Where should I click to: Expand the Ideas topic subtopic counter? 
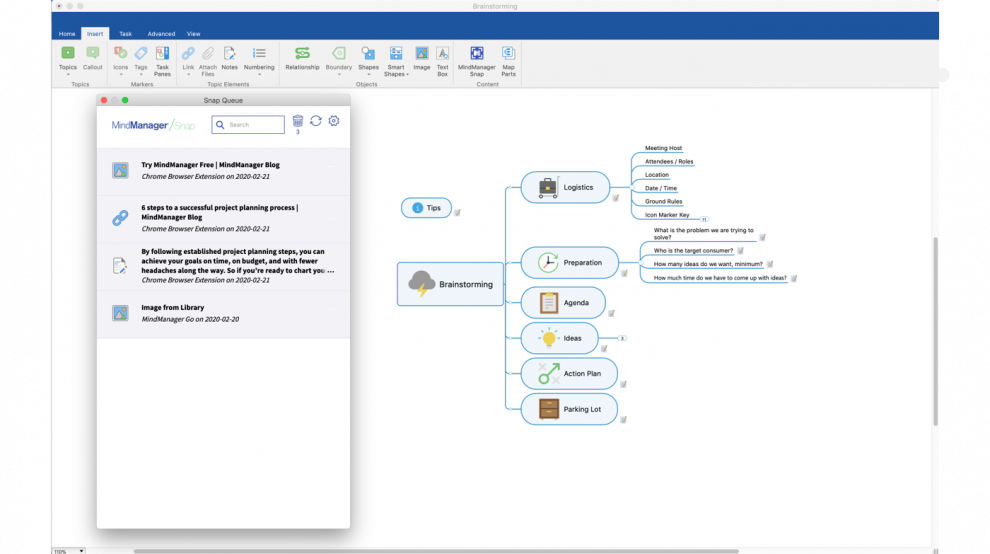click(622, 338)
